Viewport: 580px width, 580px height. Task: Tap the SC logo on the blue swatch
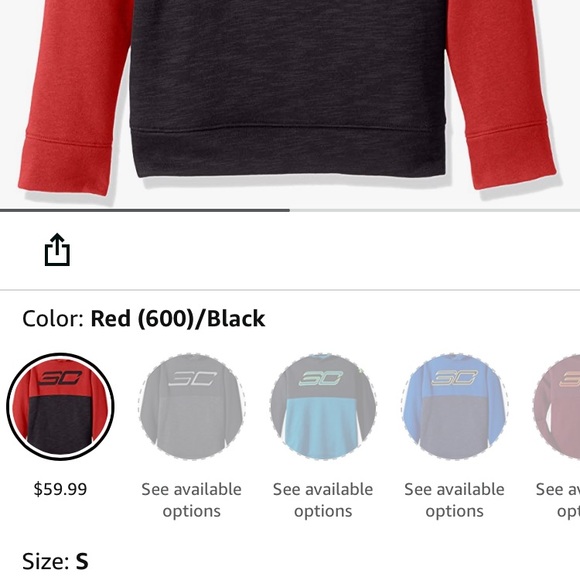click(x=455, y=378)
